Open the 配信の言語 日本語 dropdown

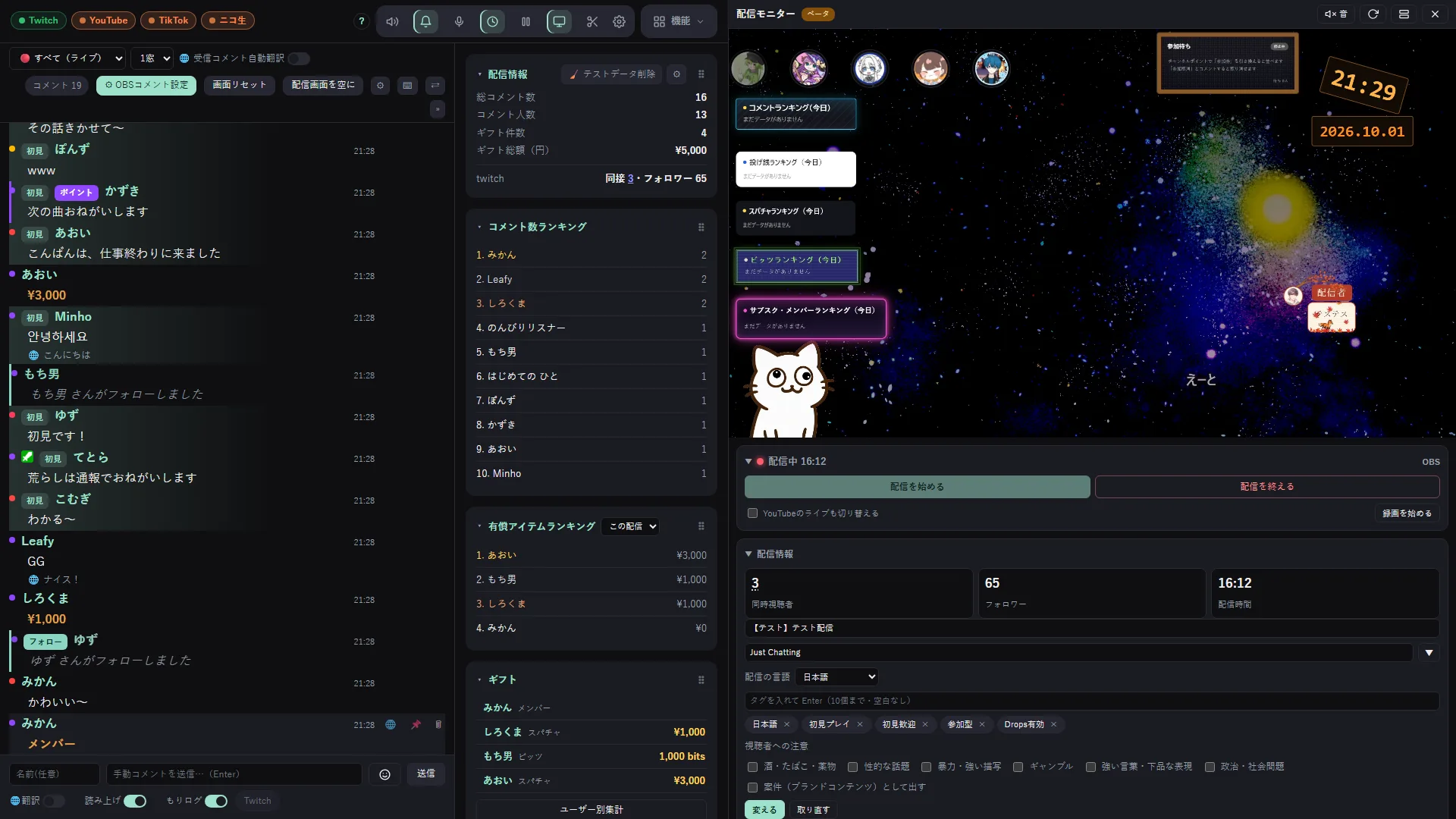point(838,677)
